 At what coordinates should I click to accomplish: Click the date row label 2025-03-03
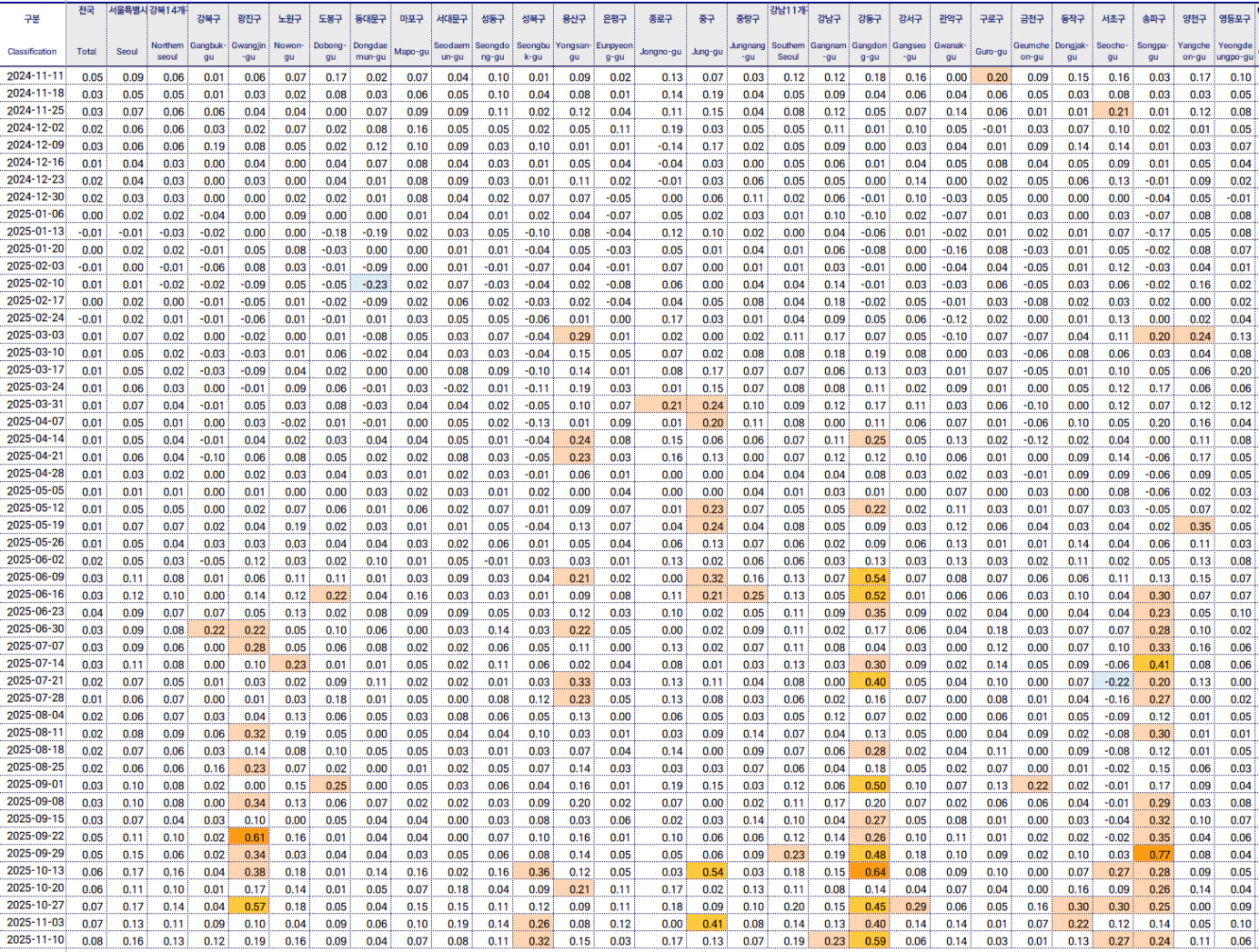click(35, 335)
